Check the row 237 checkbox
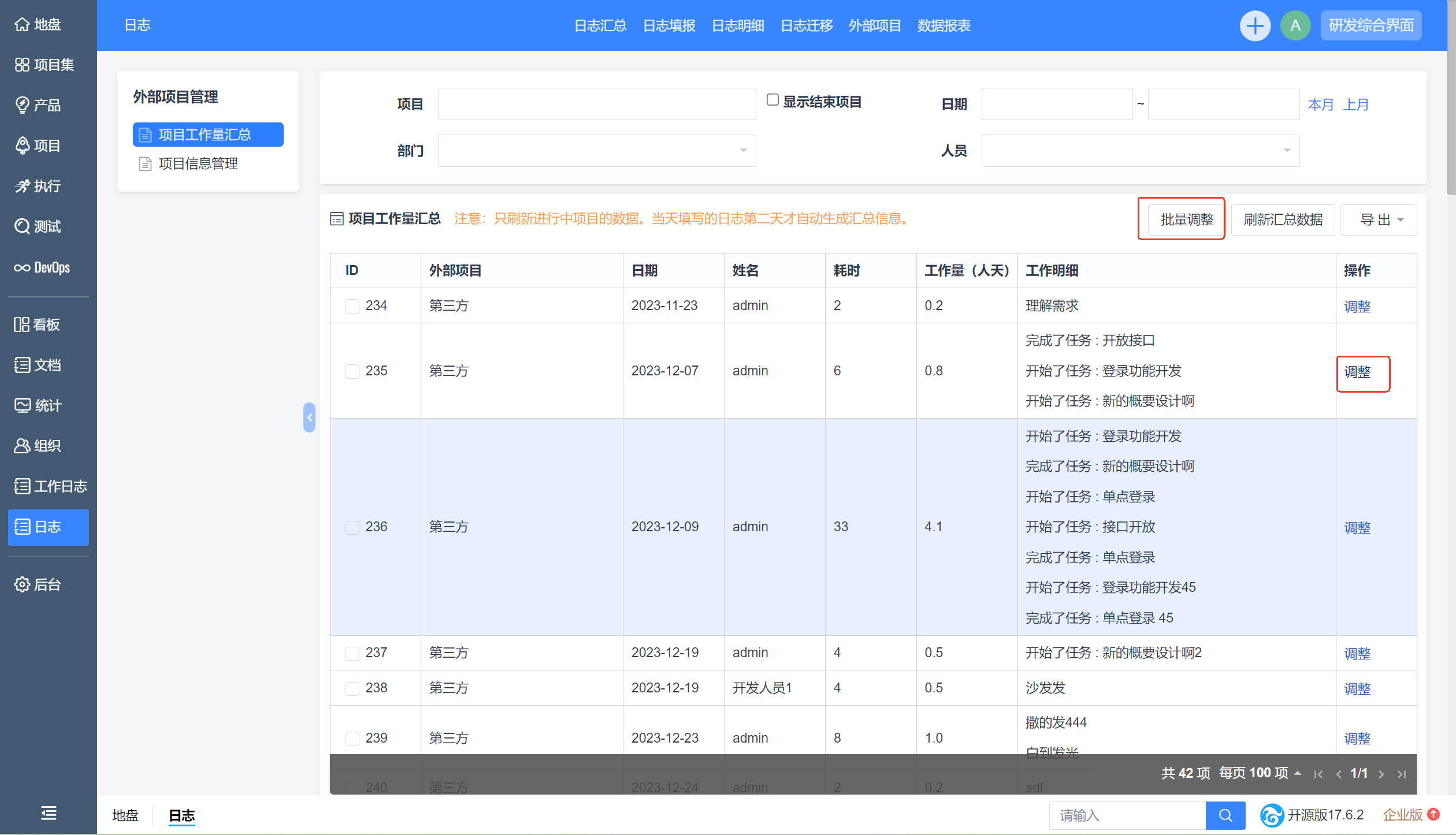 pos(352,653)
